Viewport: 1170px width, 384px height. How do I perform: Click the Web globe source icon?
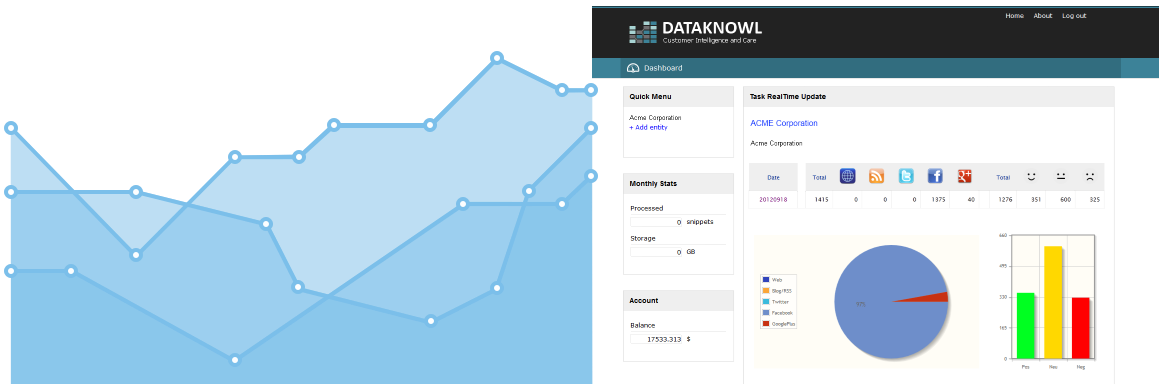(847, 176)
